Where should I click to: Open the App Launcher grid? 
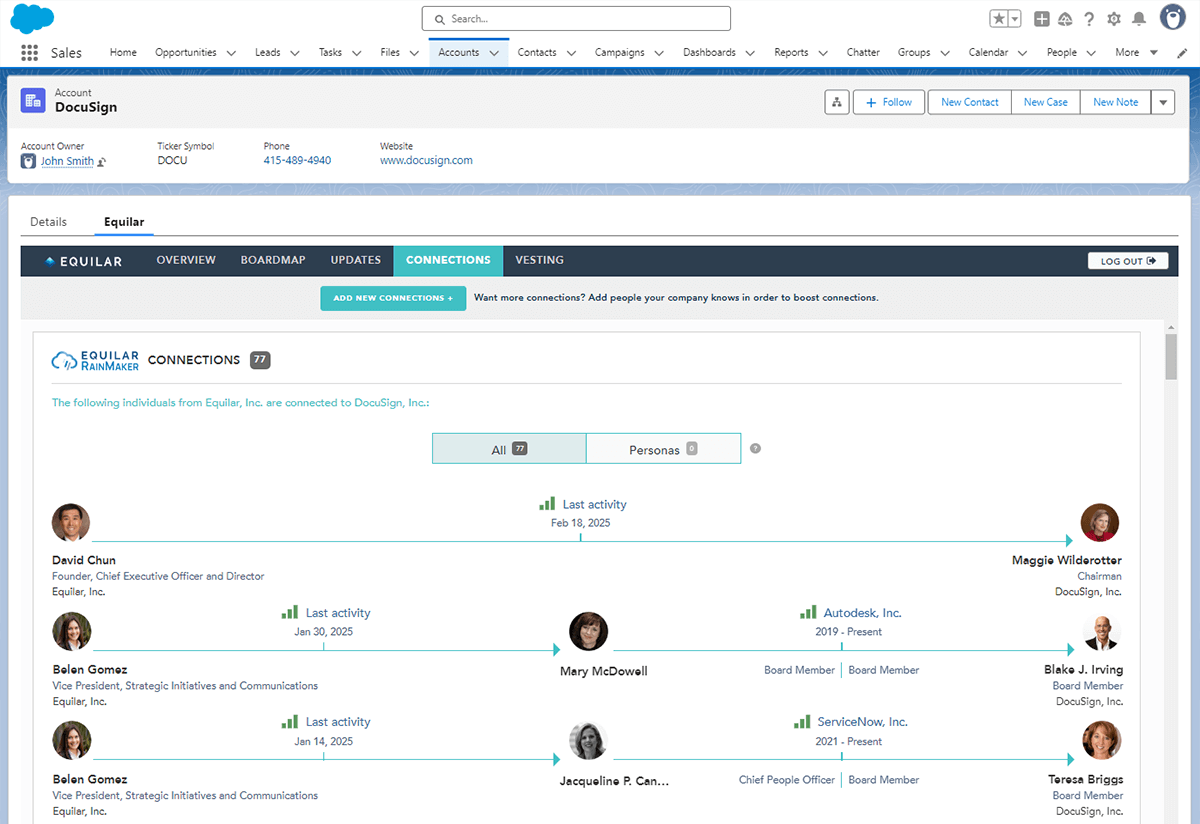(x=29, y=53)
